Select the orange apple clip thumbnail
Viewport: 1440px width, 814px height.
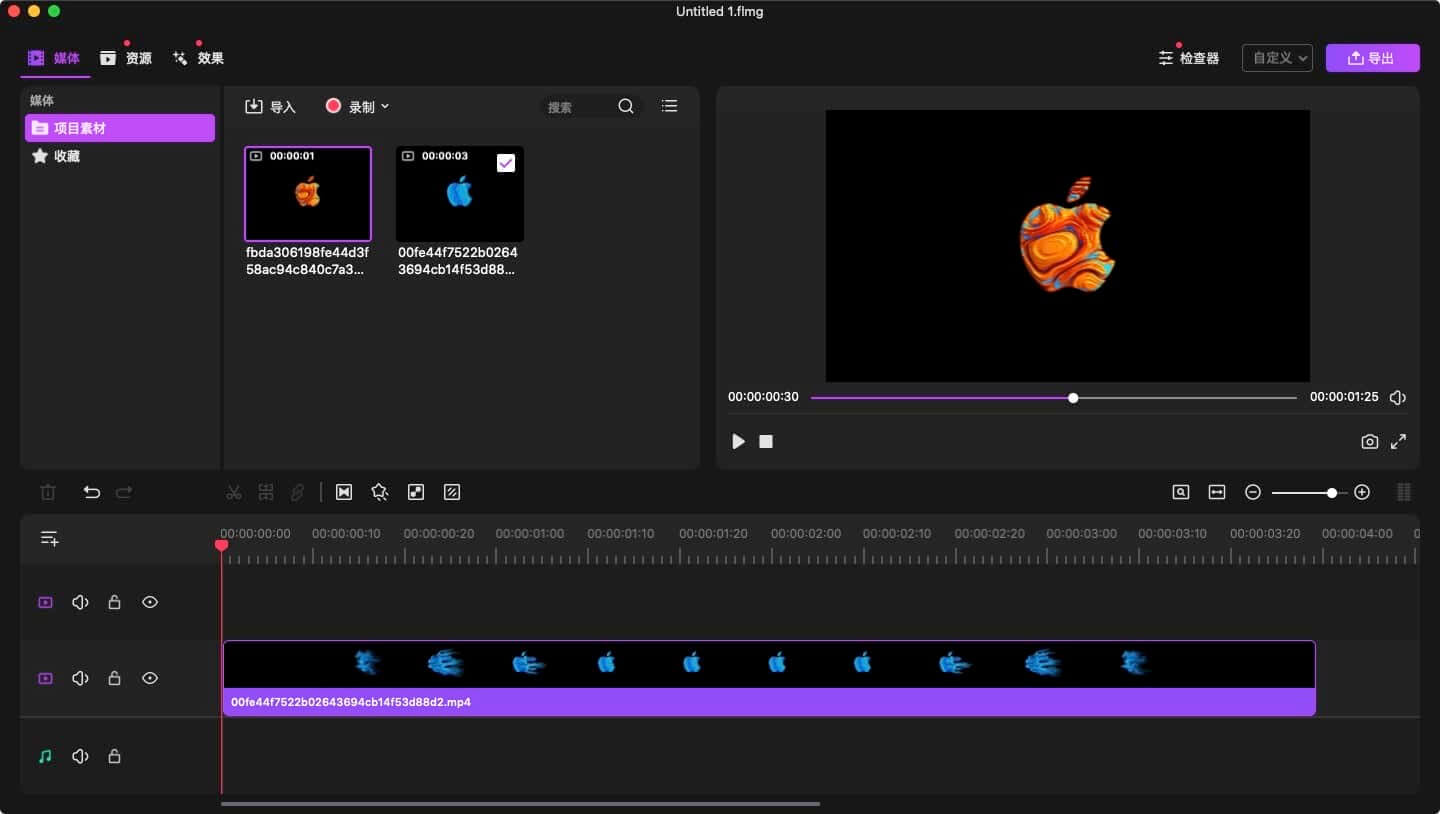308,194
